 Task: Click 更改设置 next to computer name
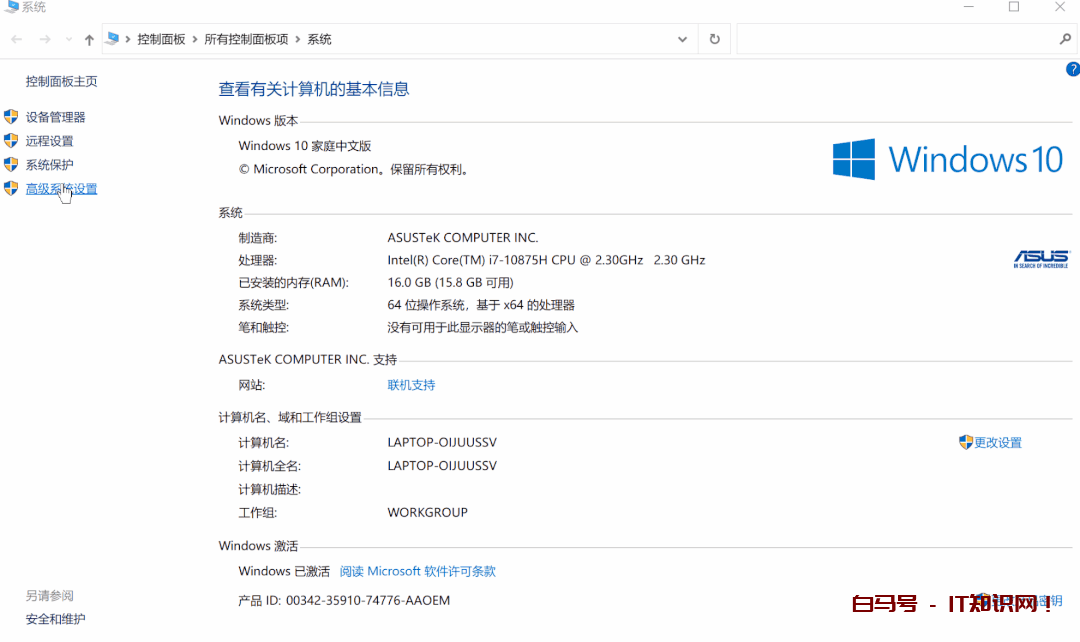[997, 443]
